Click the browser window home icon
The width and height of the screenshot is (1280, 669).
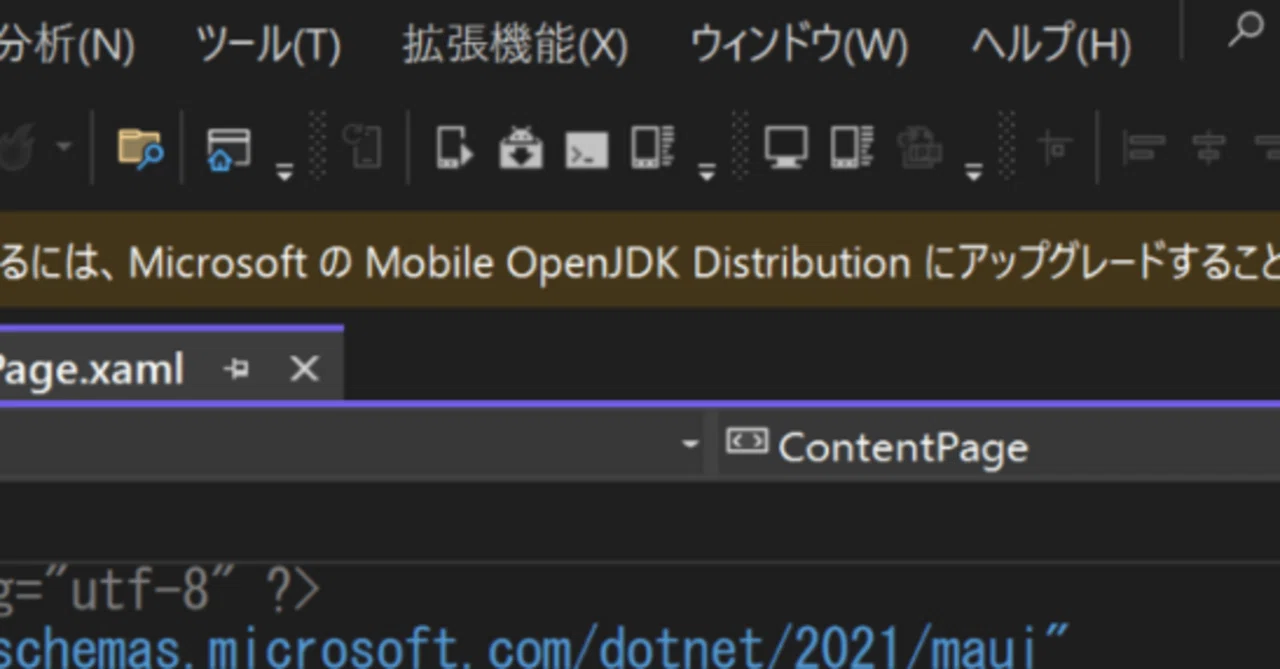click(x=228, y=149)
